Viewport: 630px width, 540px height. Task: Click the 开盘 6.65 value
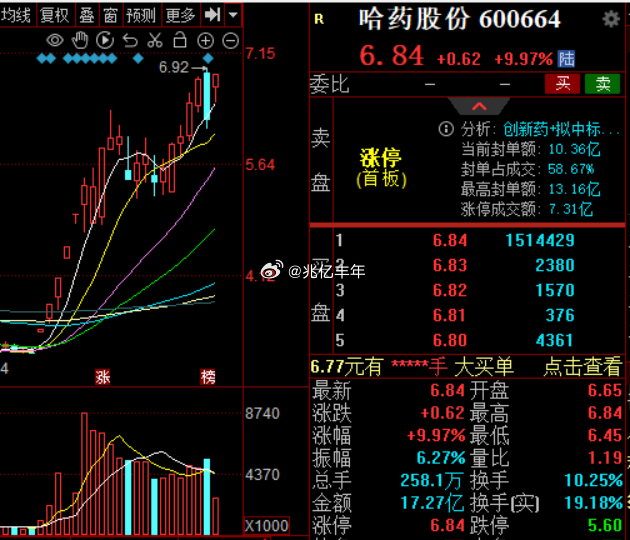point(605,390)
